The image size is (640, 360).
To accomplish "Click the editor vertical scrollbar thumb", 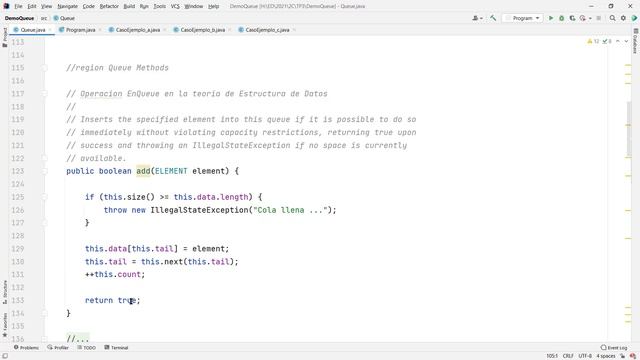I will [629, 129].
